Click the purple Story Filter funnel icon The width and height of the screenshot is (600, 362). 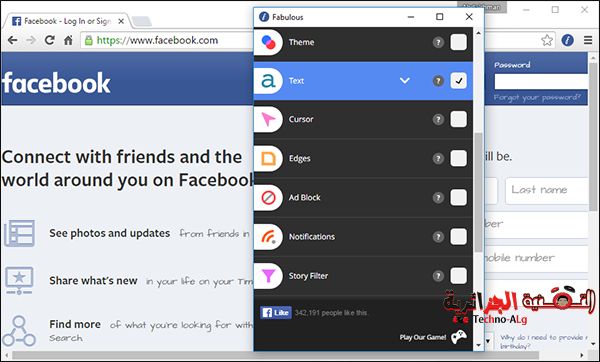tap(268, 276)
